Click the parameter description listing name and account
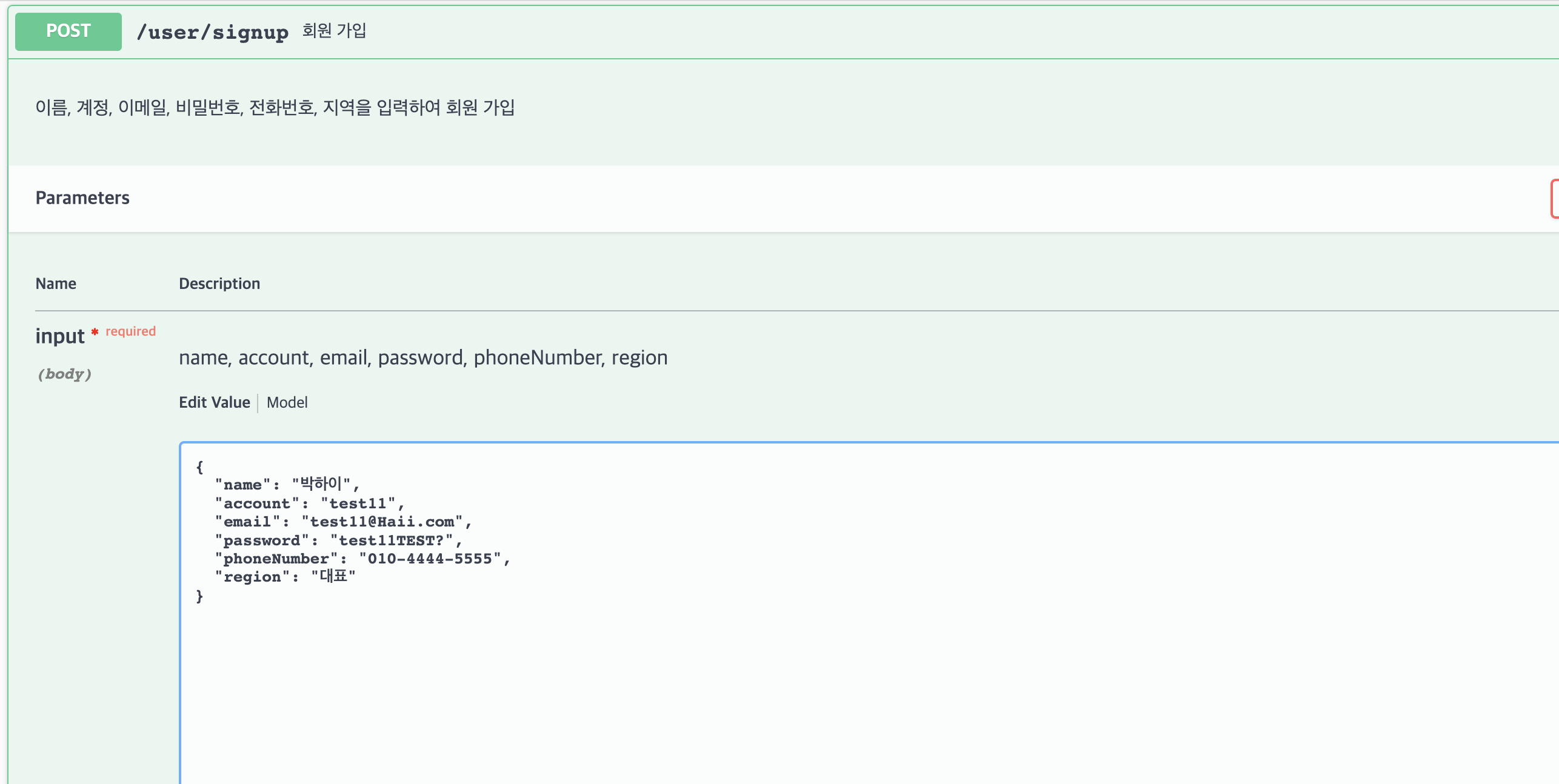The height and width of the screenshot is (784, 1559). 422,357
